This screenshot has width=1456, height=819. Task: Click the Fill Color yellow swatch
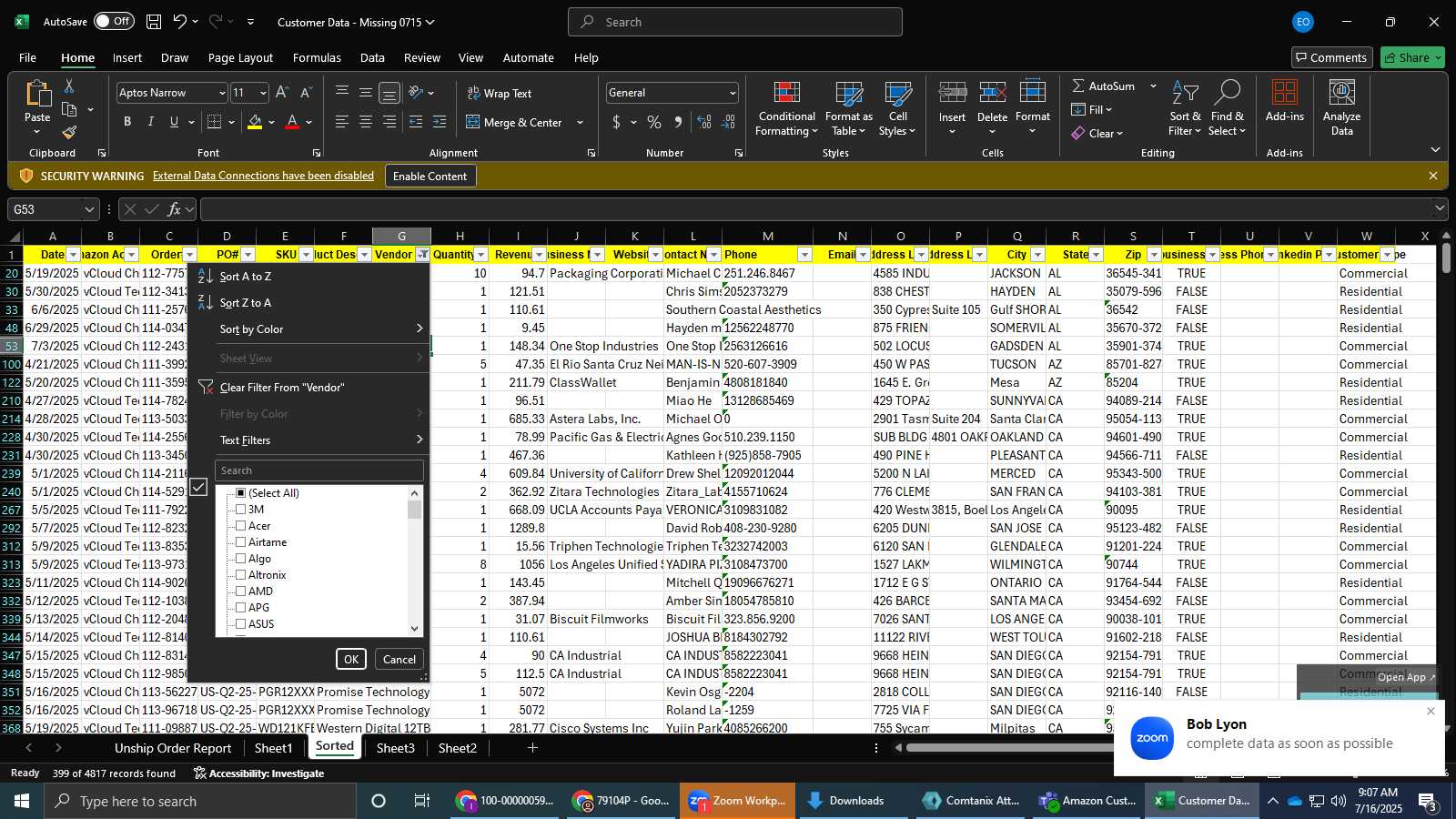pyautogui.click(x=255, y=122)
